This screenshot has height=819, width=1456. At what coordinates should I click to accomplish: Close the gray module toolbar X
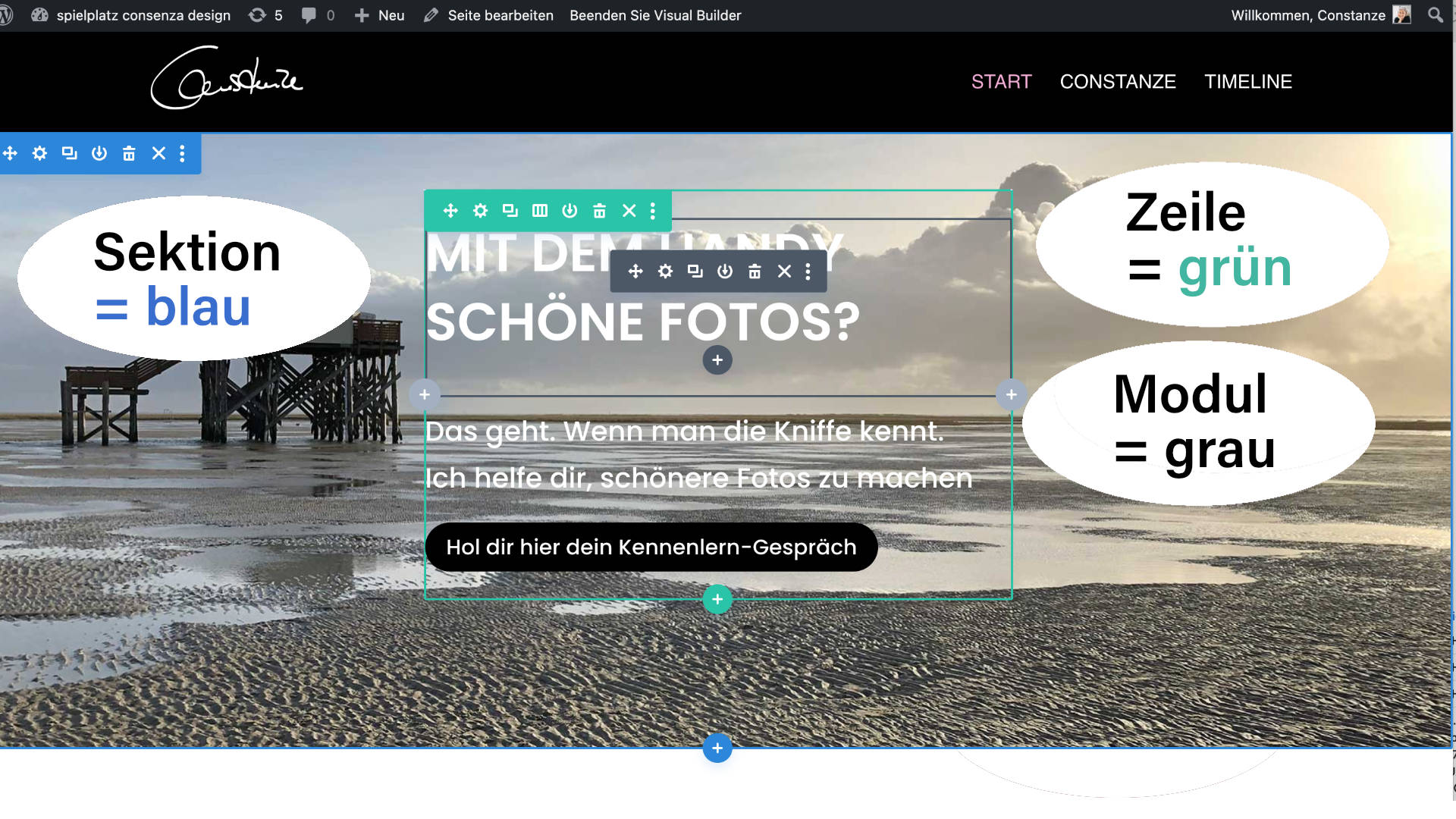click(x=784, y=271)
